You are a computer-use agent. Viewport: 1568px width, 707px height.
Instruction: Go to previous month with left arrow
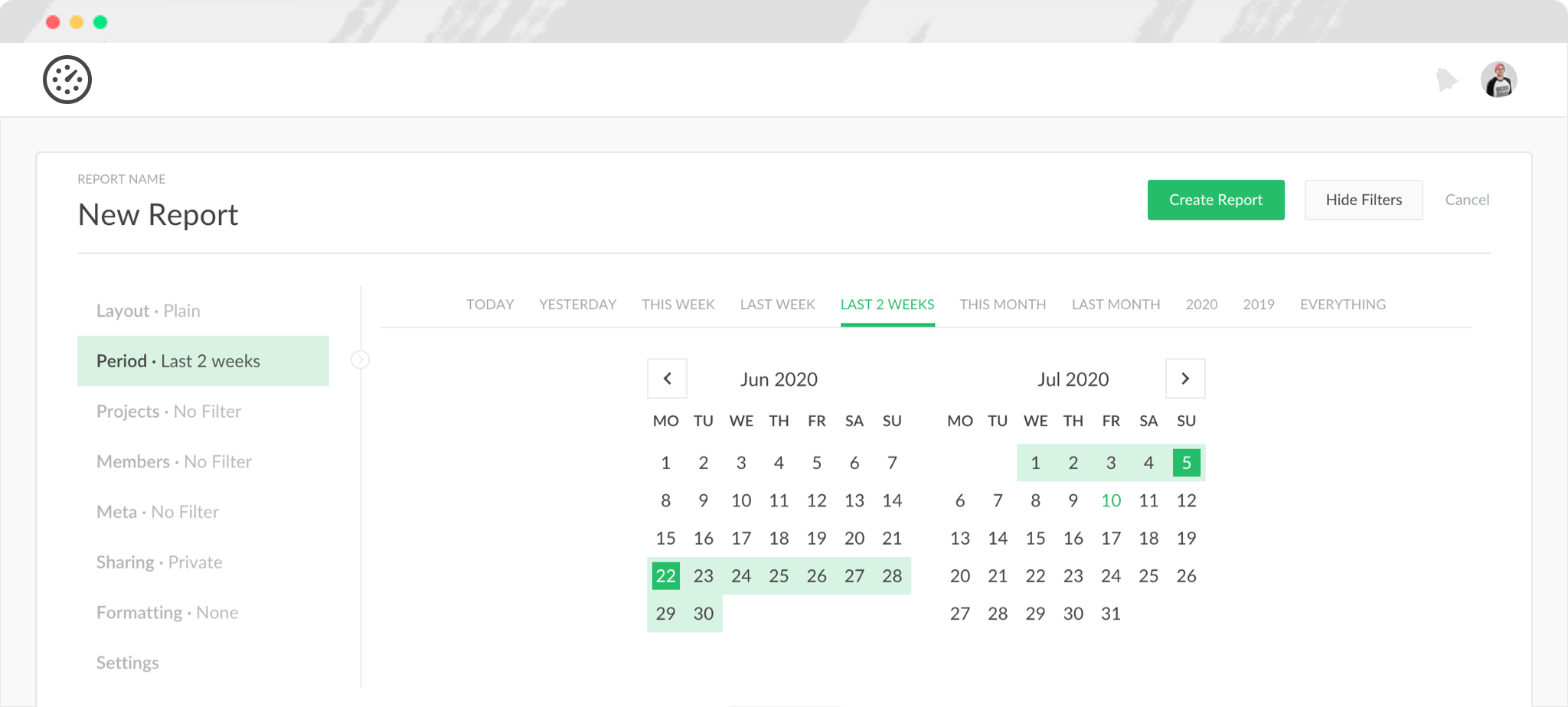pos(666,378)
